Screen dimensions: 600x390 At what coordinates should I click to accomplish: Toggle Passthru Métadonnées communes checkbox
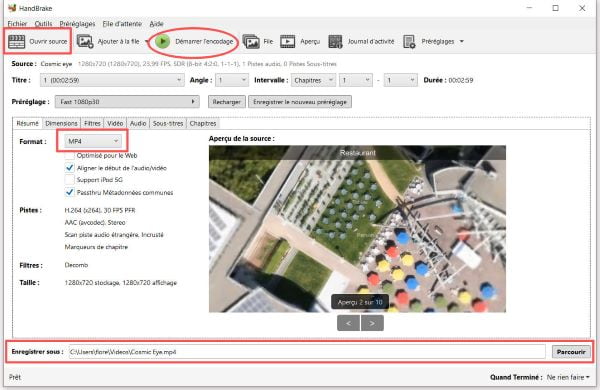point(69,192)
